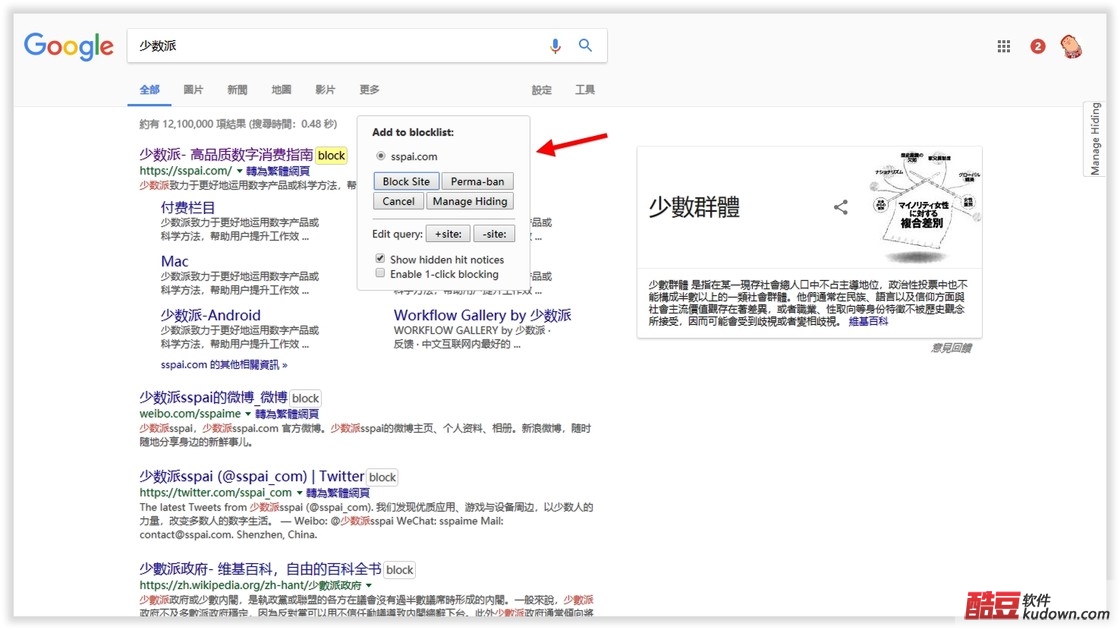
Task: Open 少数派sspai Twitter result
Action: tap(251, 476)
